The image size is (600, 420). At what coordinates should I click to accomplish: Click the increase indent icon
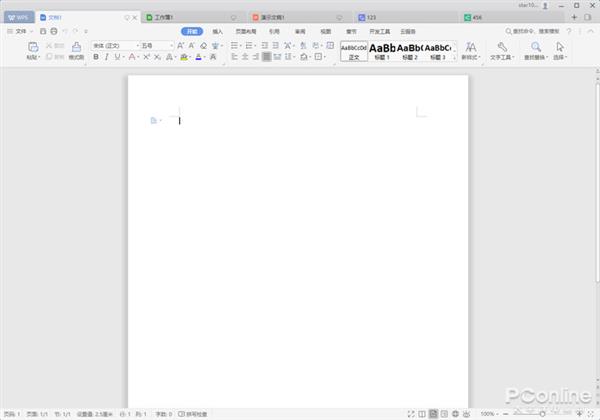tap(276, 46)
